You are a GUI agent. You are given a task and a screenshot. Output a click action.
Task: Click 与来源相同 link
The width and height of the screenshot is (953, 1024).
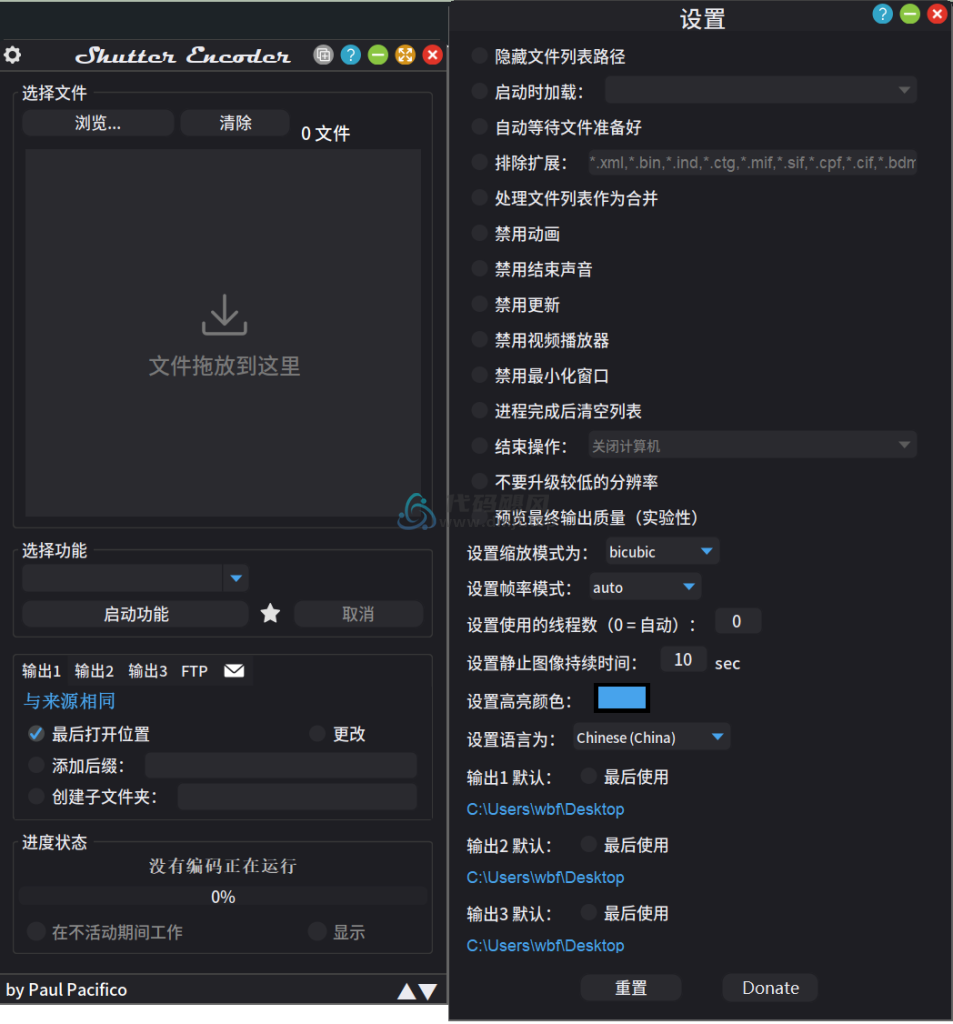tap(69, 701)
